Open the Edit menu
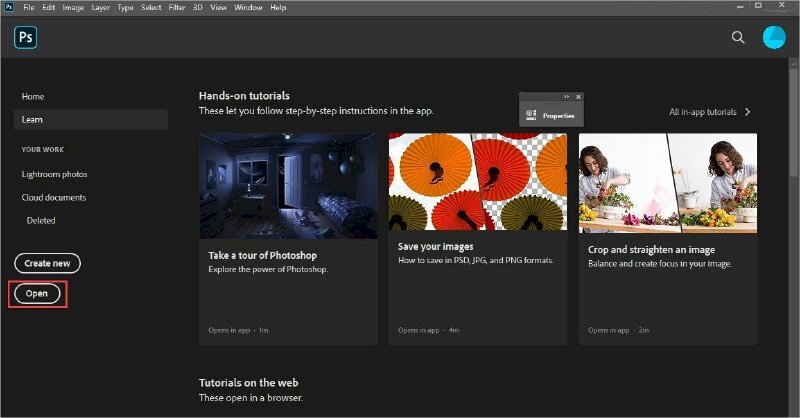The image size is (800, 418). point(48,7)
